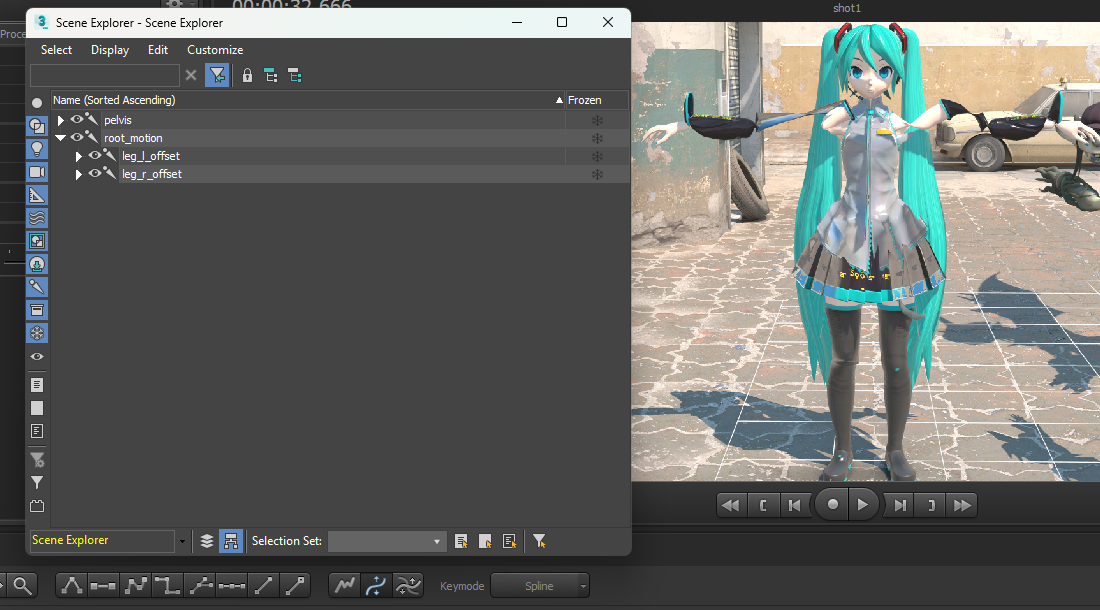The height and width of the screenshot is (610, 1100).
Task: Collapse the root_motion tree node
Action: click(x=60, y=138)
